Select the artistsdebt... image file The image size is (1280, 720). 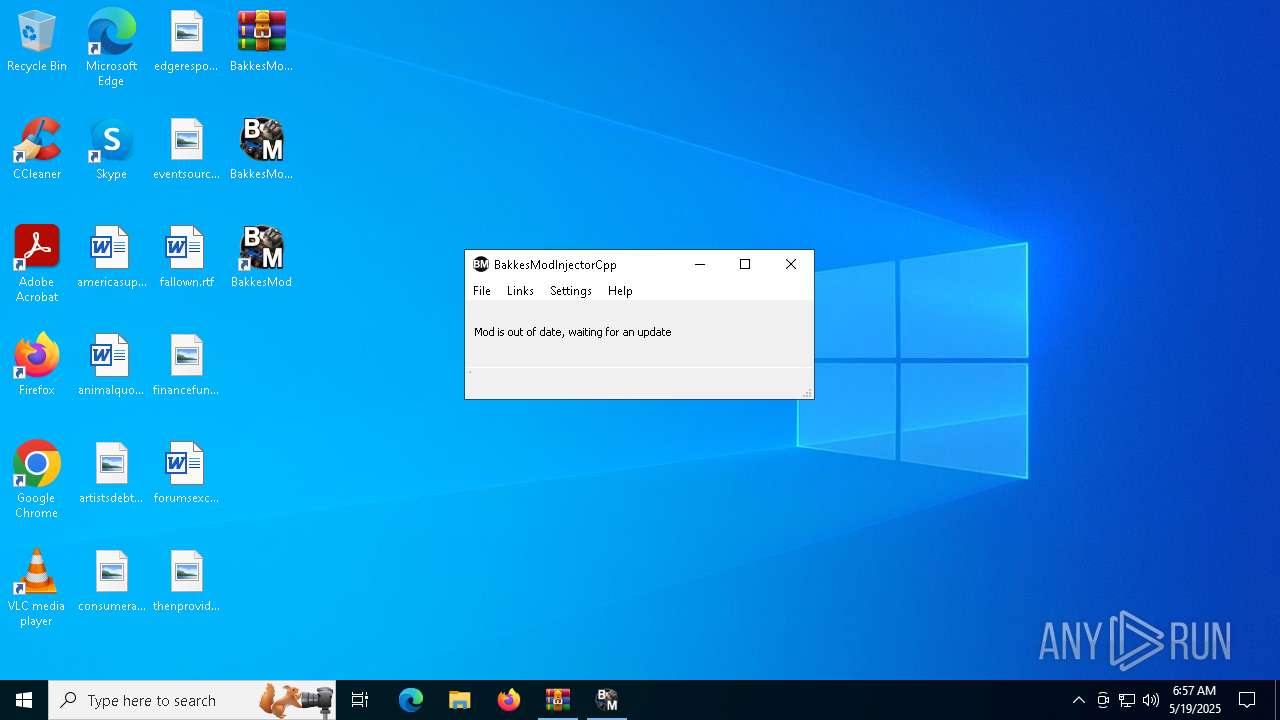pyautogui.click(x=111, y=474)
